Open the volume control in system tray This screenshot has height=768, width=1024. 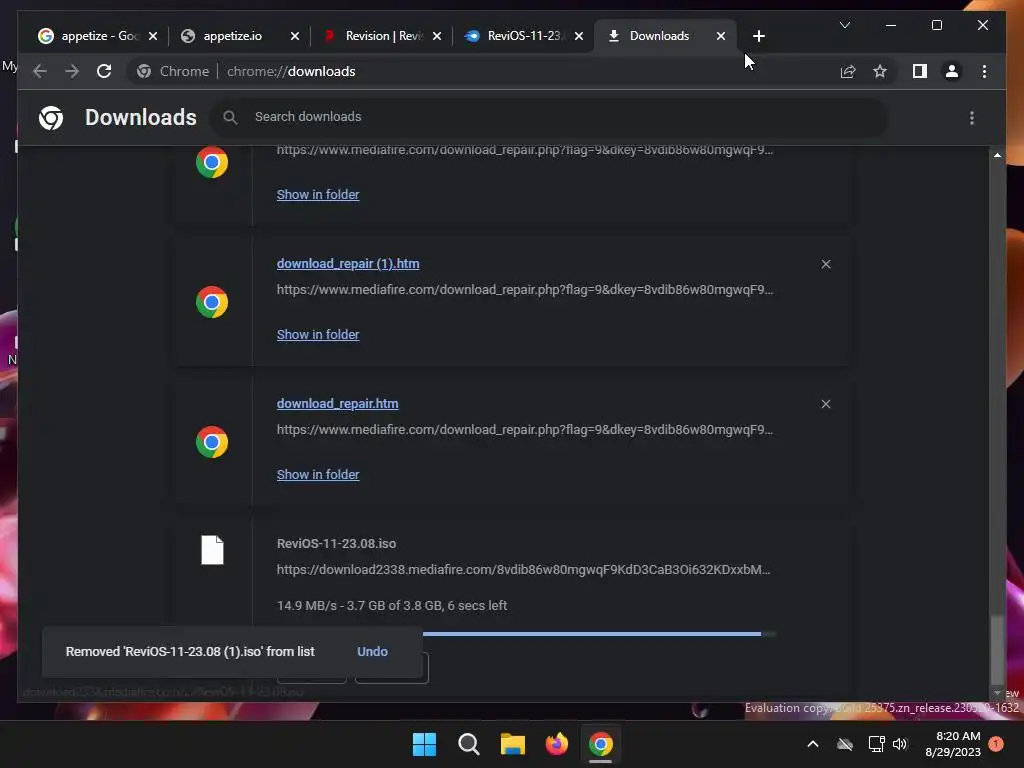point(901,744)
